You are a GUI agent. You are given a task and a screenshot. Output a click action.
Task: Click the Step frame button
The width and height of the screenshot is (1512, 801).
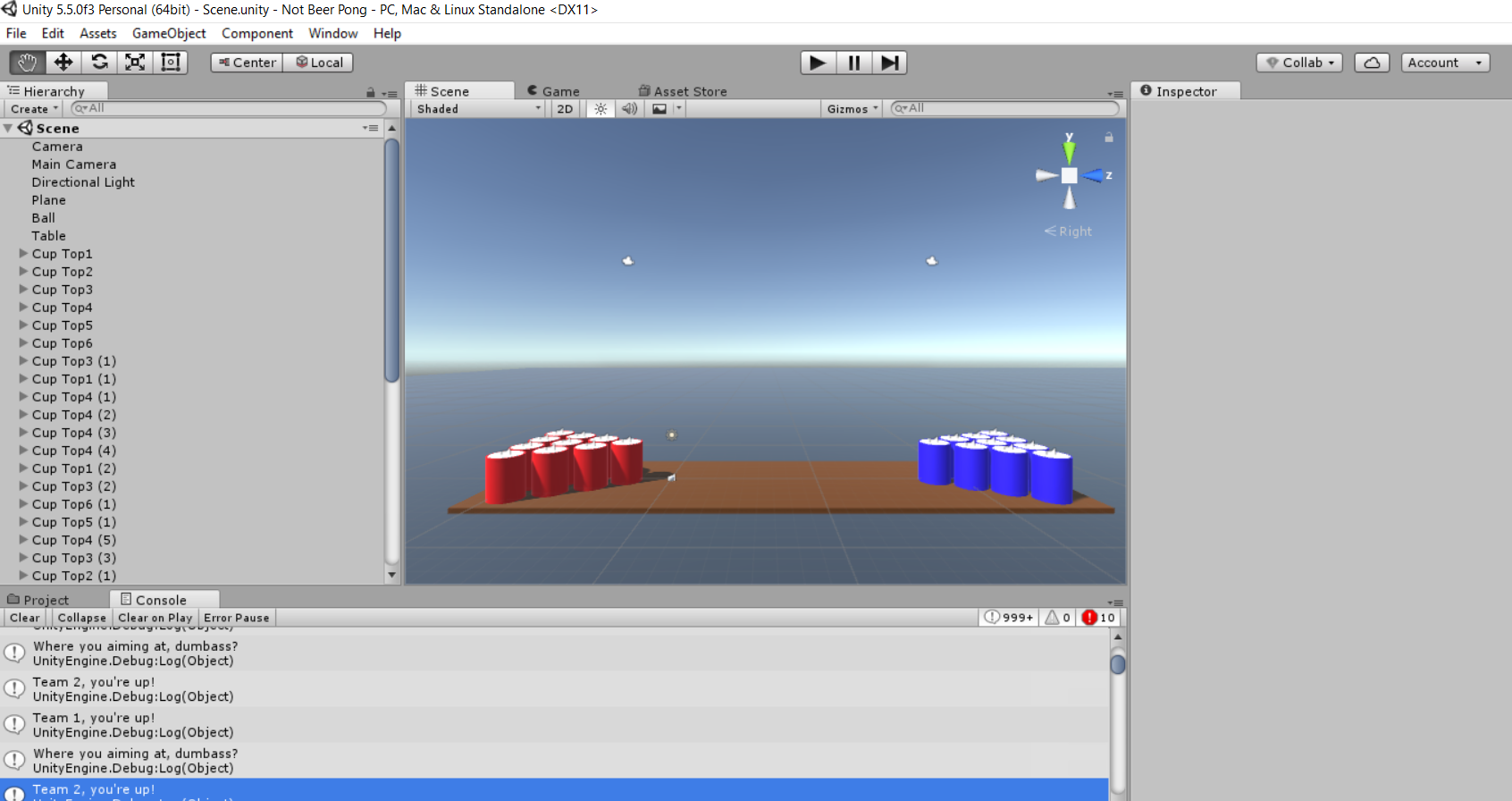(889, 63)
